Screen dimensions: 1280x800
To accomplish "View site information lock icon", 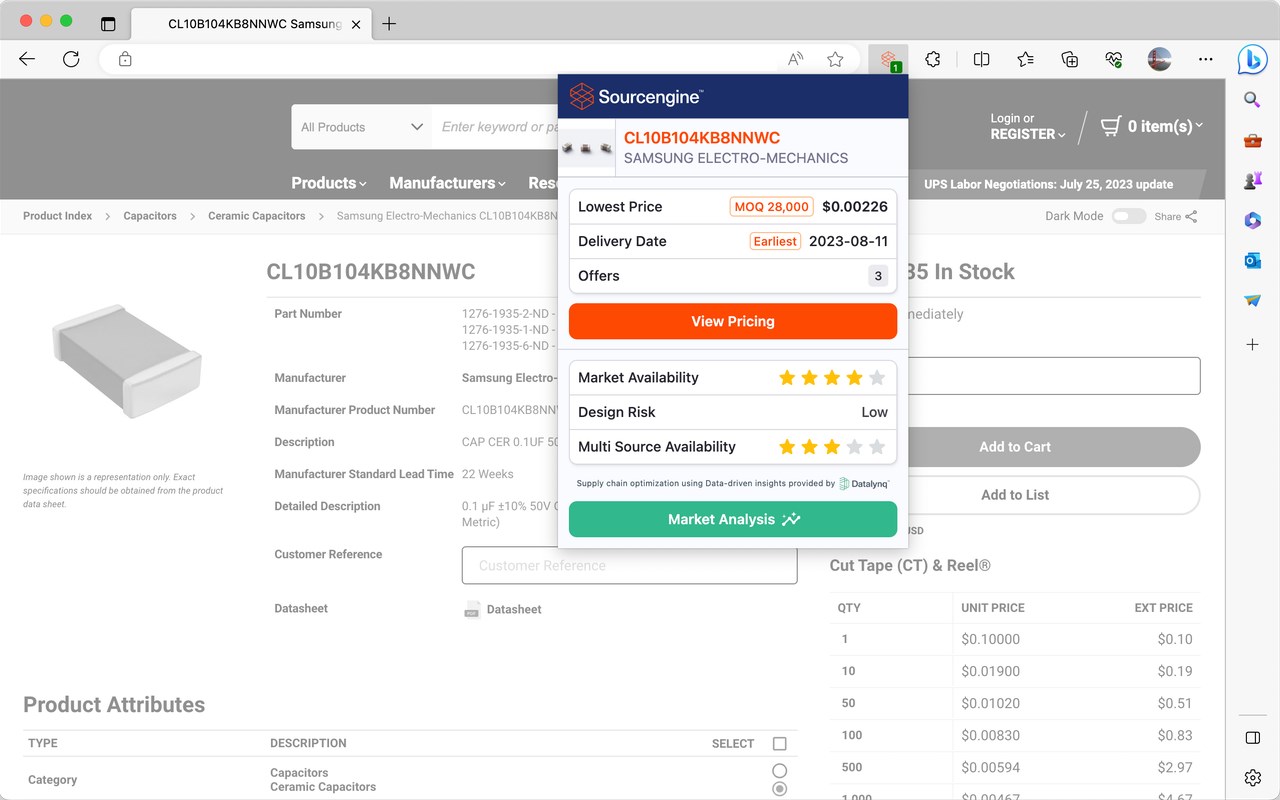I will click(x=125, y=60).
